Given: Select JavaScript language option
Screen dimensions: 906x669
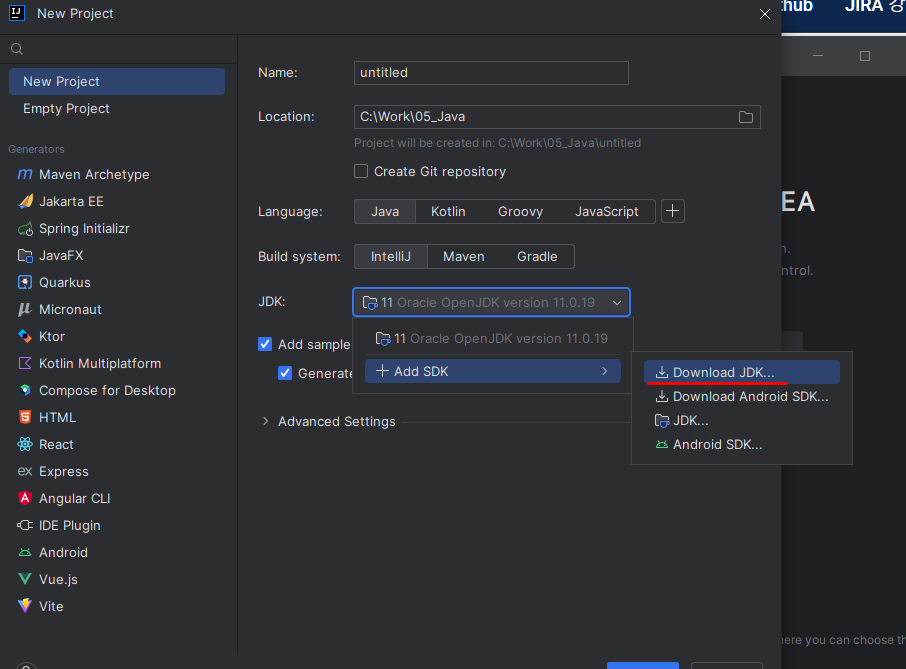Looking at the screenshot, I should coord(607,211).
